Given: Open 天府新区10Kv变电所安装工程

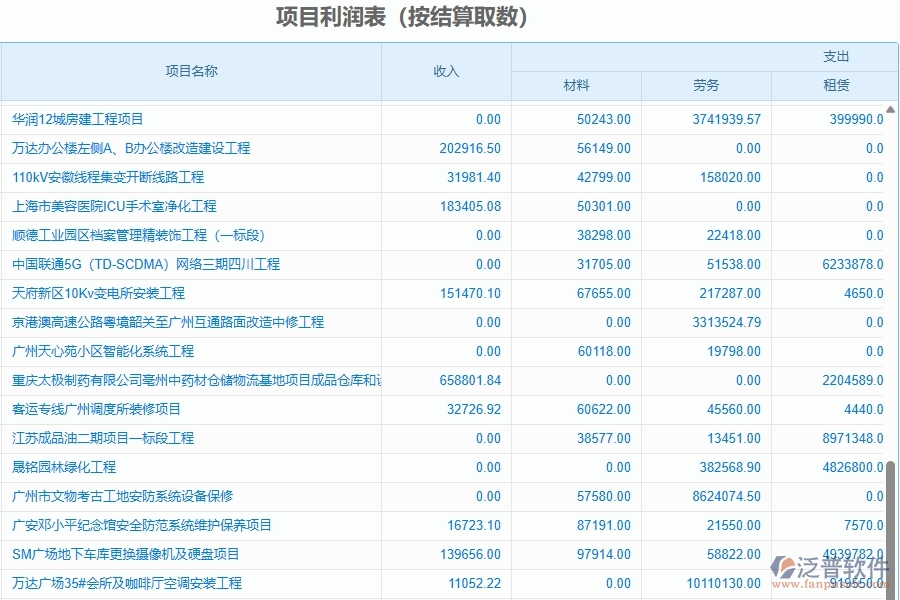Looking at the screenshot, I should 103,293.
